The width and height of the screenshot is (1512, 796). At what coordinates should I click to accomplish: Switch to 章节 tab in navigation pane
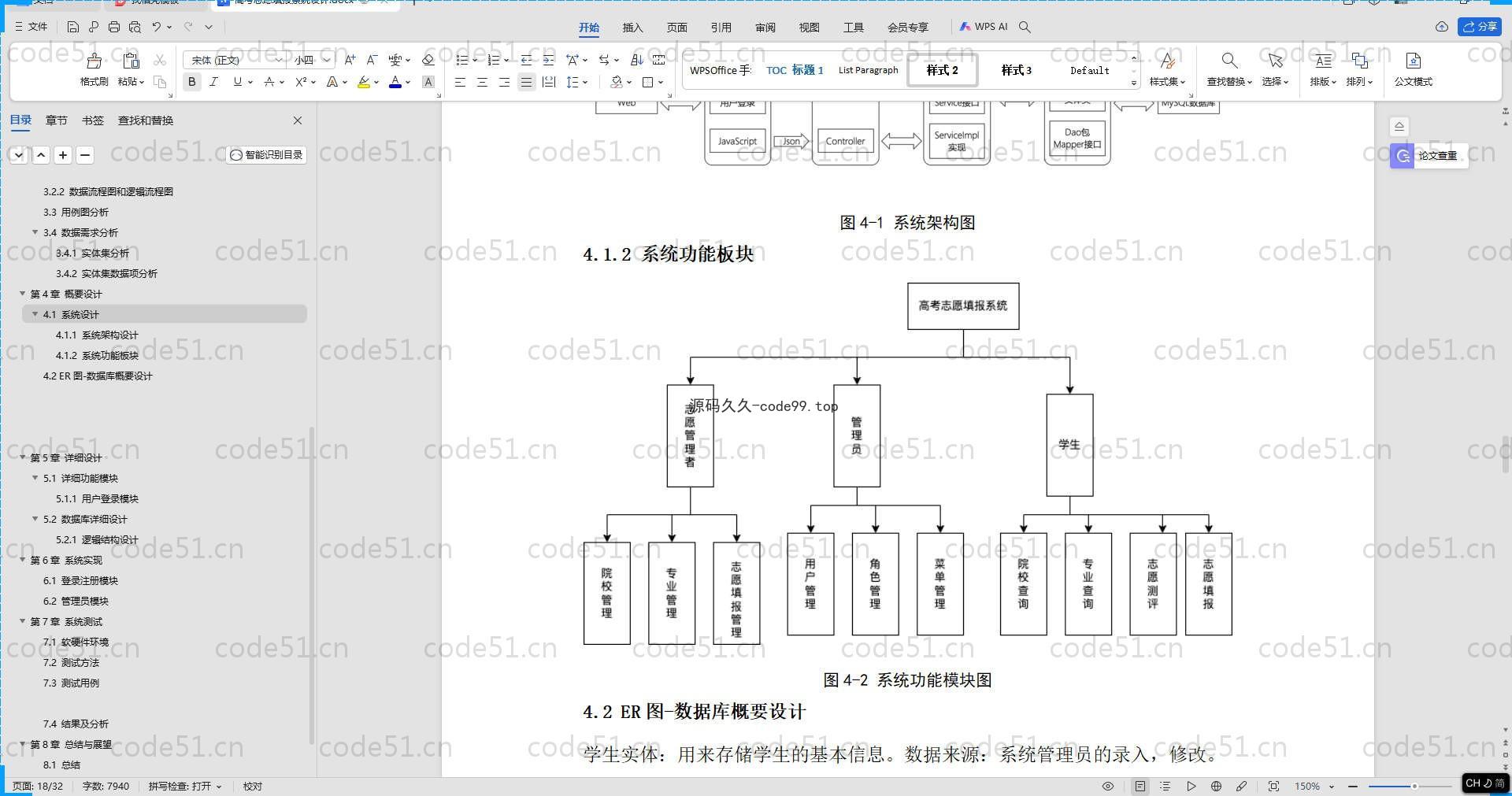(x=56, y=120)
